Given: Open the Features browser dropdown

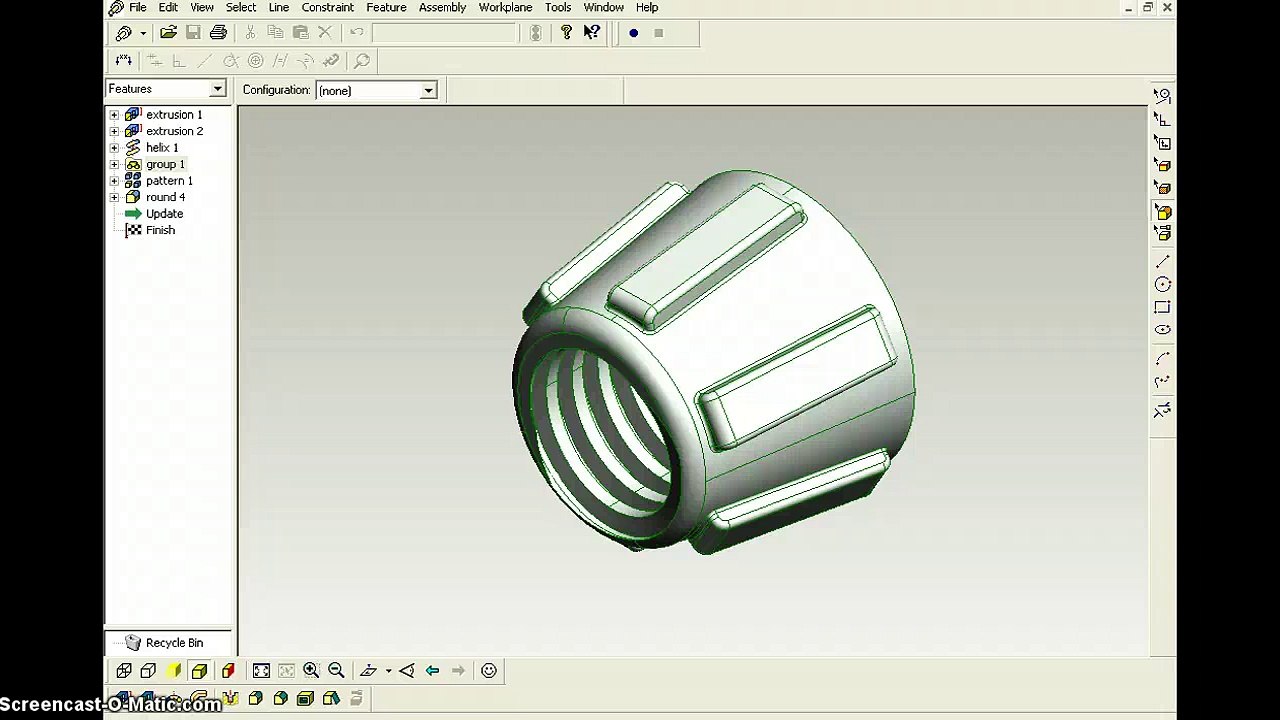Looking at the screenshot, I should [x=217, y=89].
